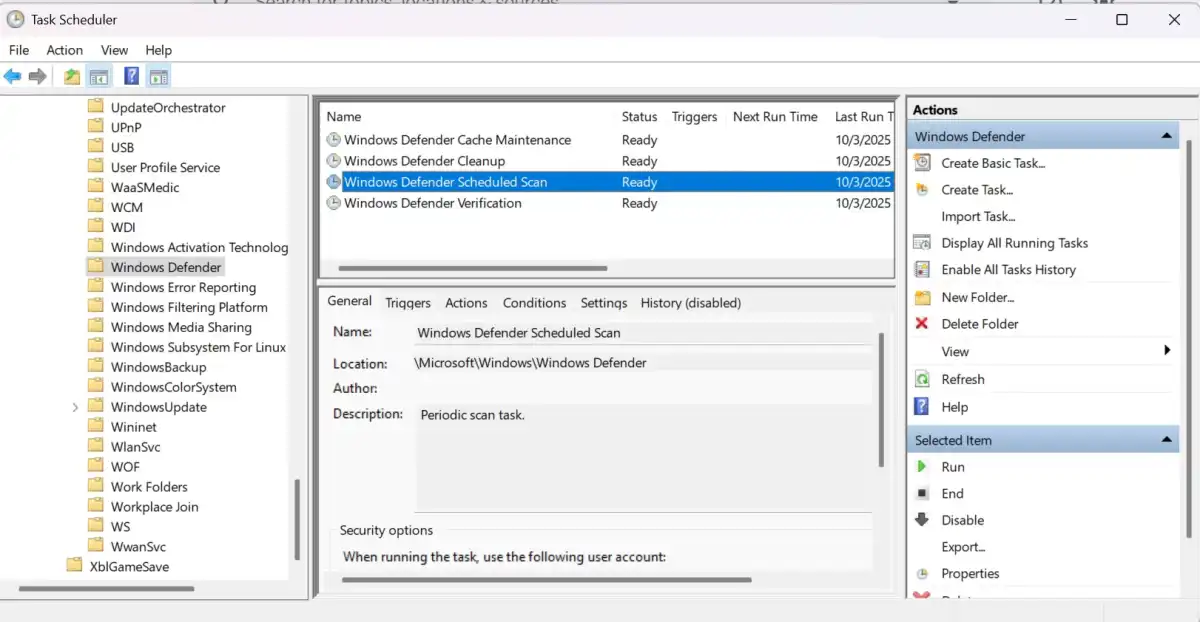Click the Refresh icon in Actions

(x=922, y=379)
